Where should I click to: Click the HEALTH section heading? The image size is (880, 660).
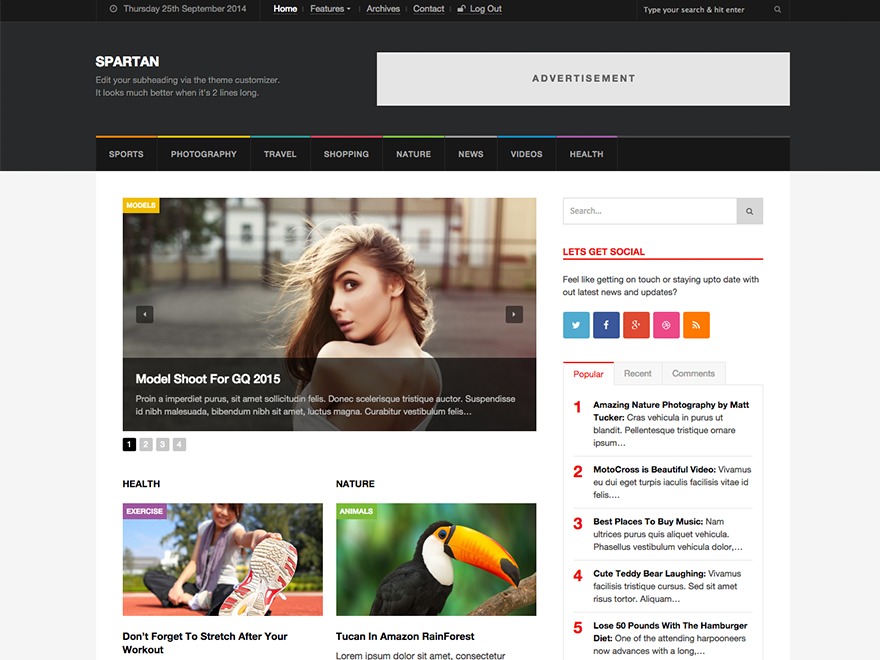(141, 484)
